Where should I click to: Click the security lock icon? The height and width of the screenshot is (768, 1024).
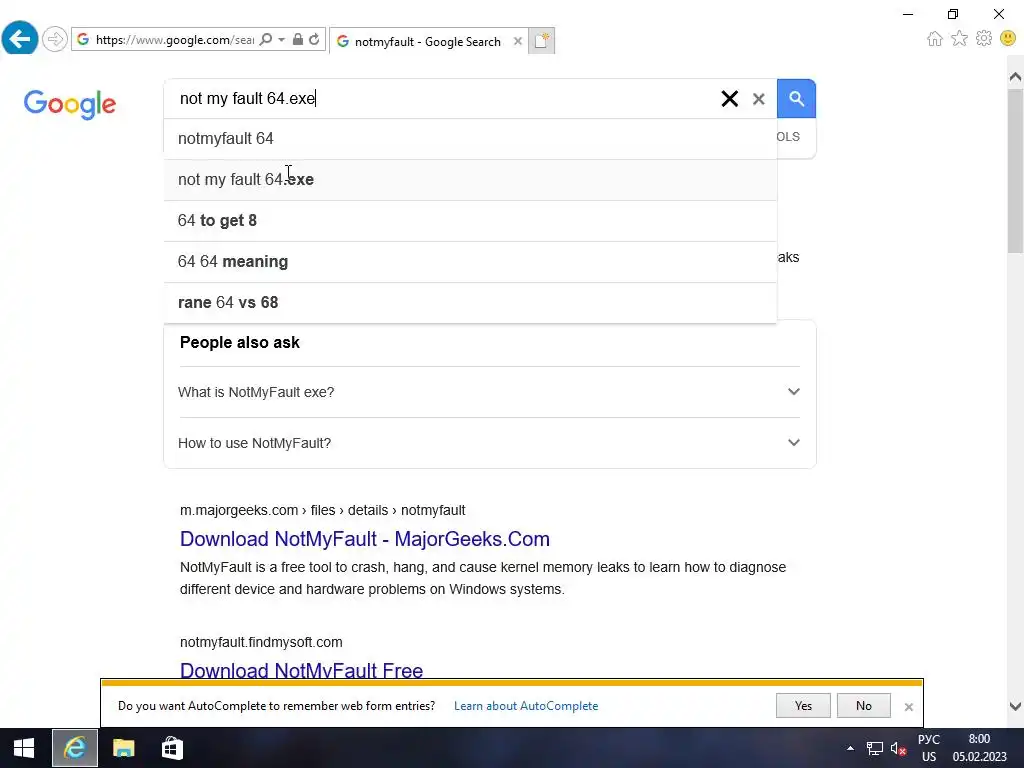298,40
